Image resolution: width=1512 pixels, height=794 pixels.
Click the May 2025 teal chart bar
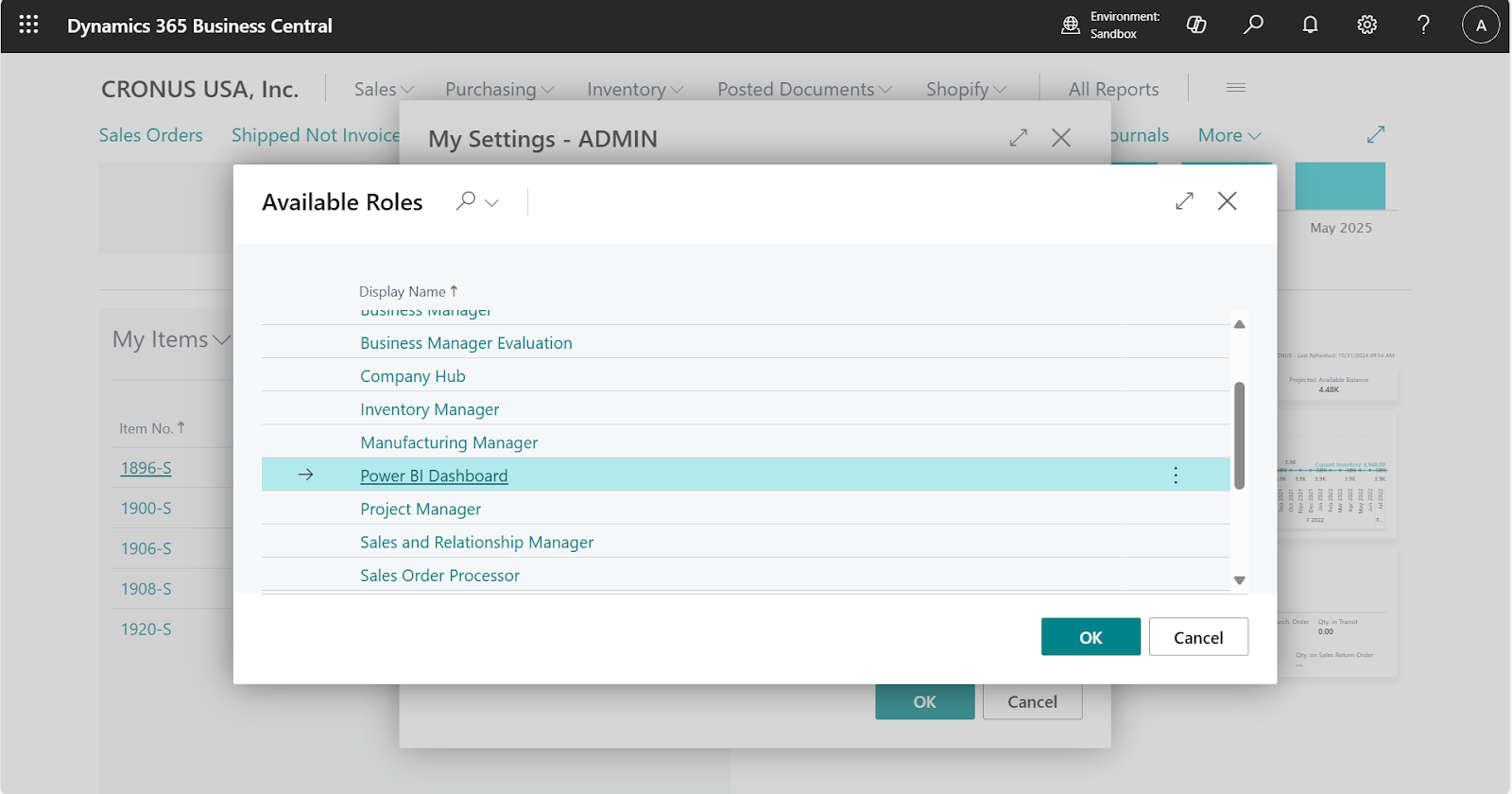pyautogui.click(x=1340, y=186)
